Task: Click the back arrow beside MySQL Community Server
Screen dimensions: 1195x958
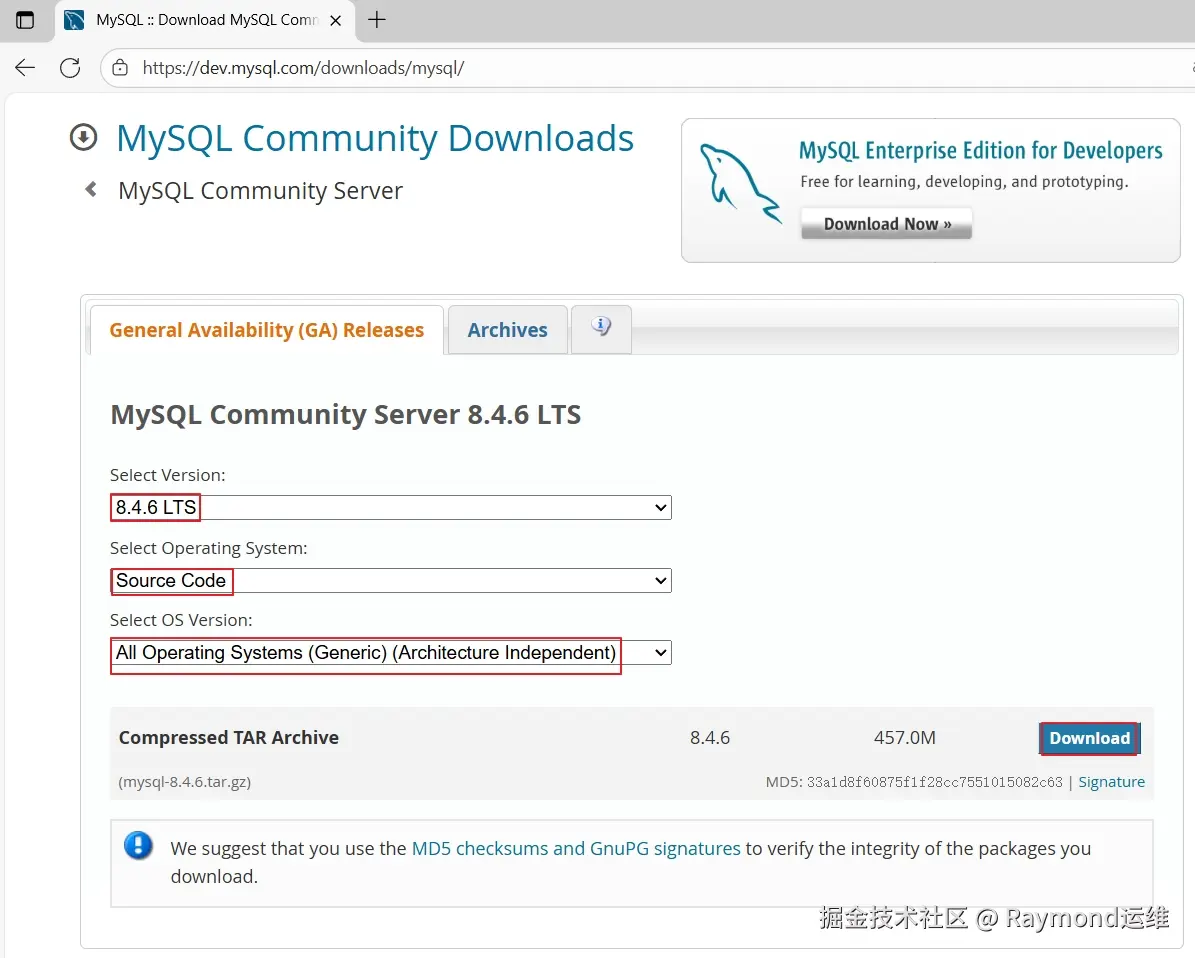Action: pyautogui.click(x=91, y=189)
